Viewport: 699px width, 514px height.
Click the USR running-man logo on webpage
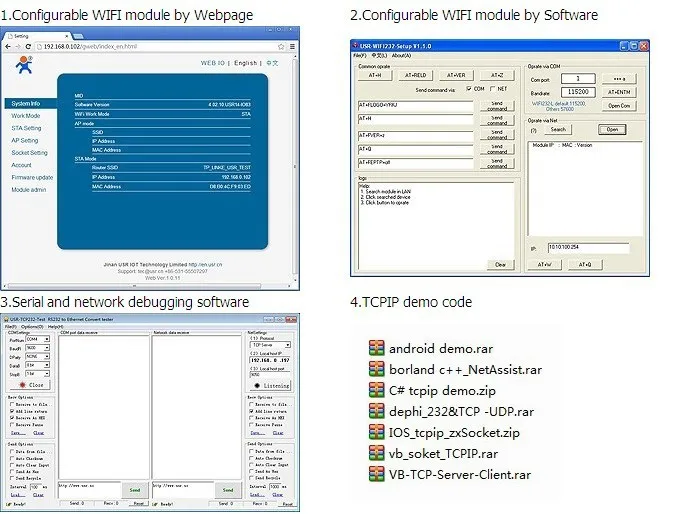click(x=24, y=65)
